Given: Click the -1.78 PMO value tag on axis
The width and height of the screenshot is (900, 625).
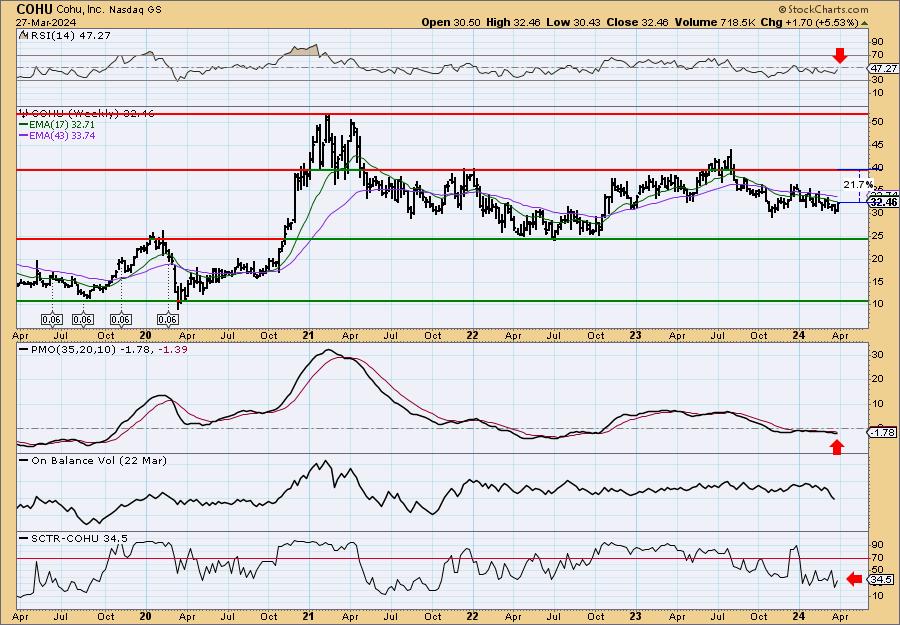Looking at the screenshot, I should pyautogui.click(x=883, y=433).
